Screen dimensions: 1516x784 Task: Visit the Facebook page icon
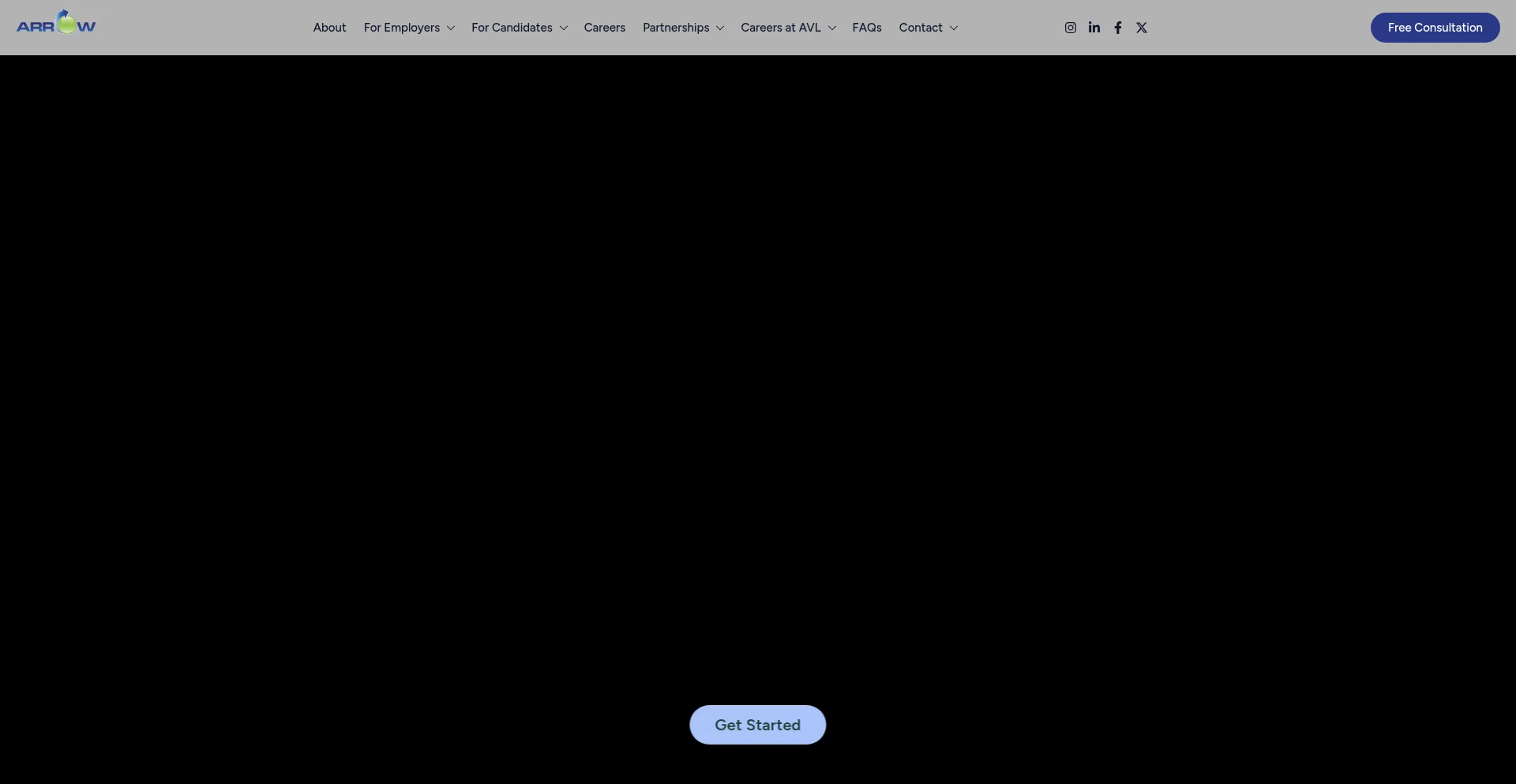pyautogui.click(x=1117, y=28)
